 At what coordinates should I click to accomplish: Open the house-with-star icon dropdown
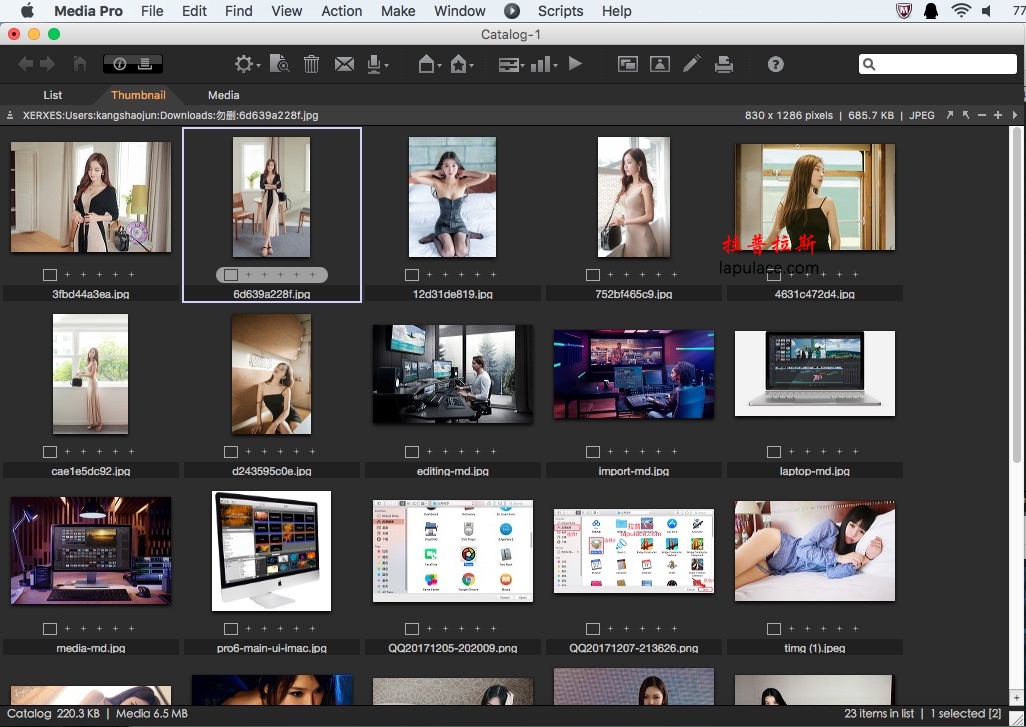click(x=462, y=64)
